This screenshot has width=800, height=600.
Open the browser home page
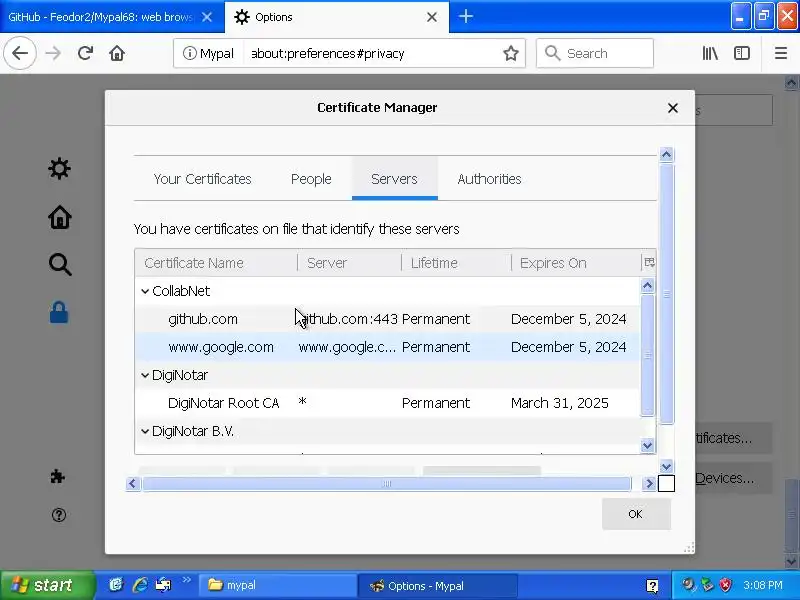tap(117, 53)
